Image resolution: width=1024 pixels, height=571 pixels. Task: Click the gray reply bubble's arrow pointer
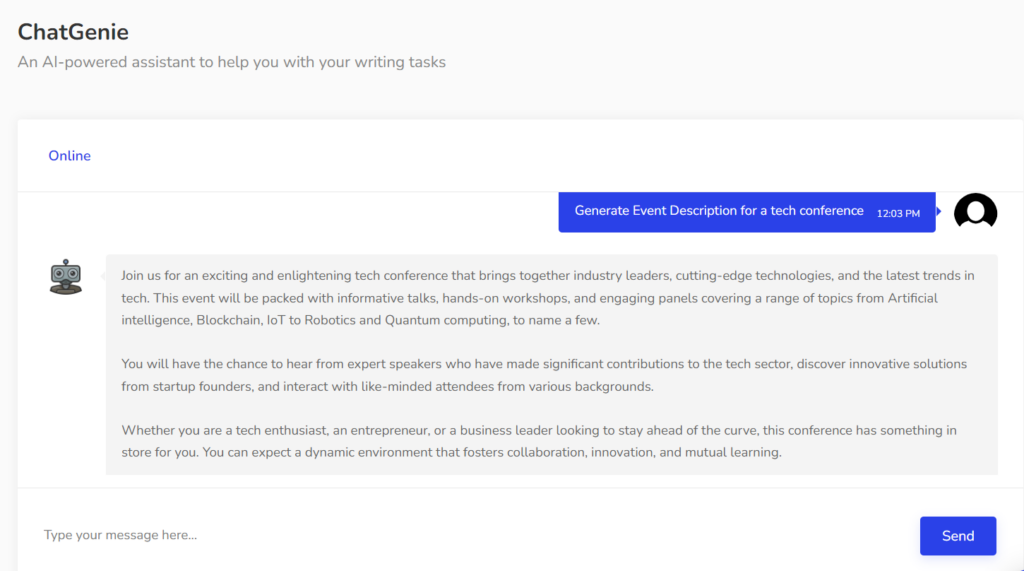tap(102, 276)
